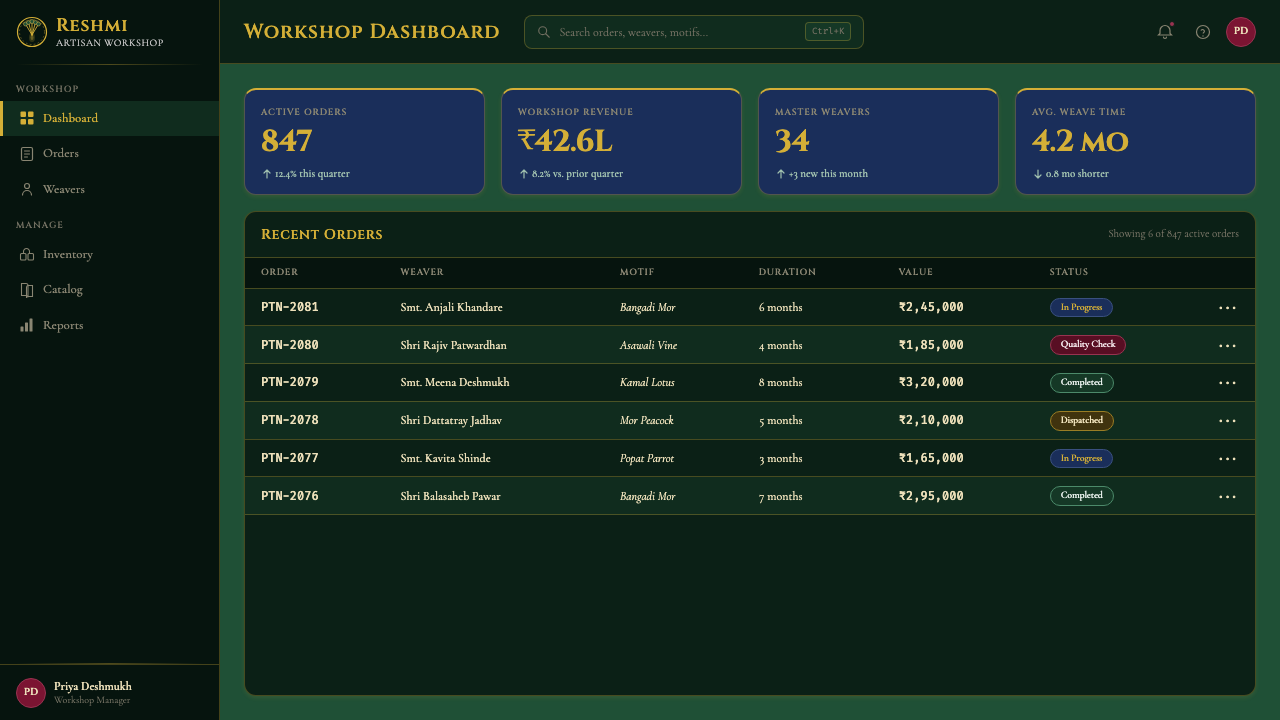Click the Quality Check status badge
Screen dimensions: 1280x720
[x=1088, y=345]
